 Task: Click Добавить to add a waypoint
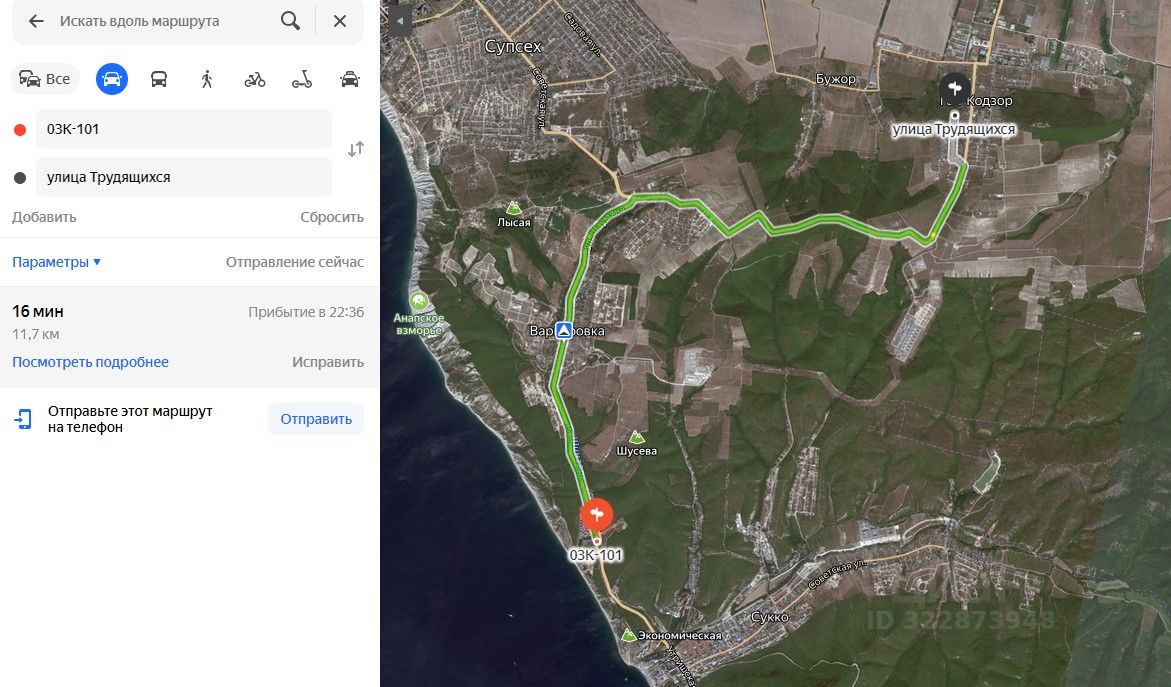coord(44,217)
